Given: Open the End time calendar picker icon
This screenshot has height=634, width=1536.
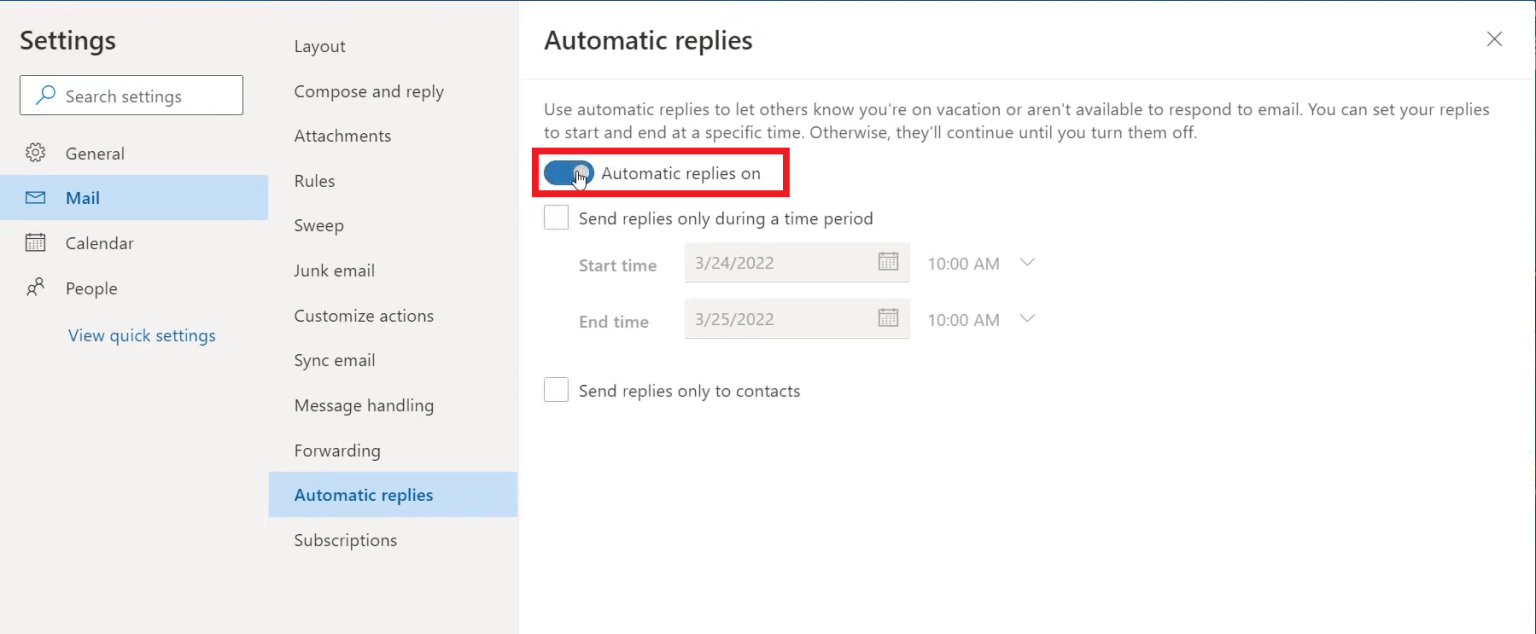Looking at the screenshot, I should (x=889, y=318).
